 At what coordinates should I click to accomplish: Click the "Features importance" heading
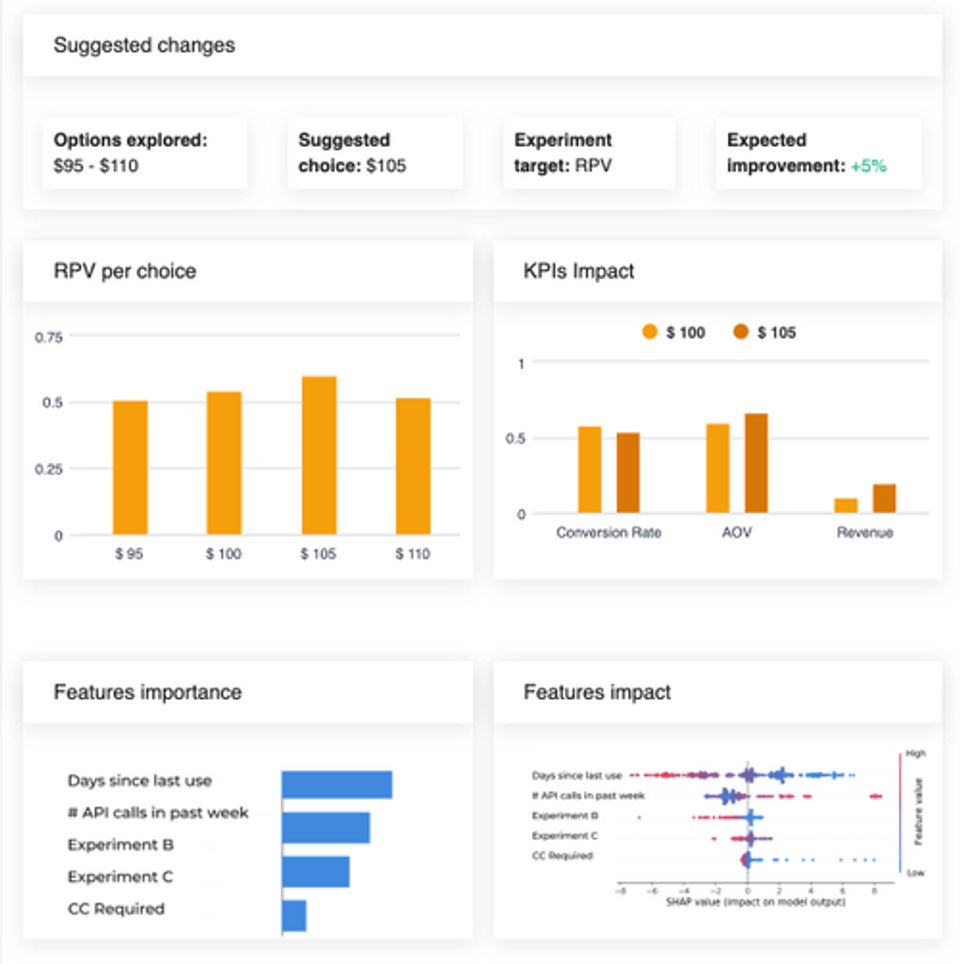148,692
